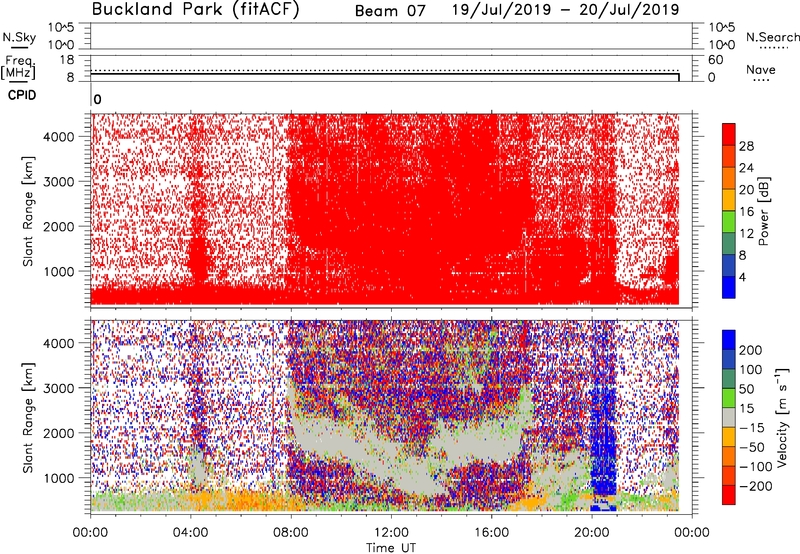
Task: Click the '12' Power color bar label
Action: pyautogui.click(x=746, y=234)
